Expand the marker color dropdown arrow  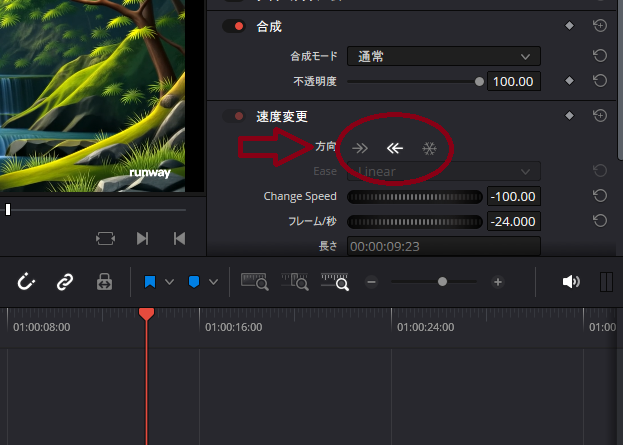click(212, 282)
